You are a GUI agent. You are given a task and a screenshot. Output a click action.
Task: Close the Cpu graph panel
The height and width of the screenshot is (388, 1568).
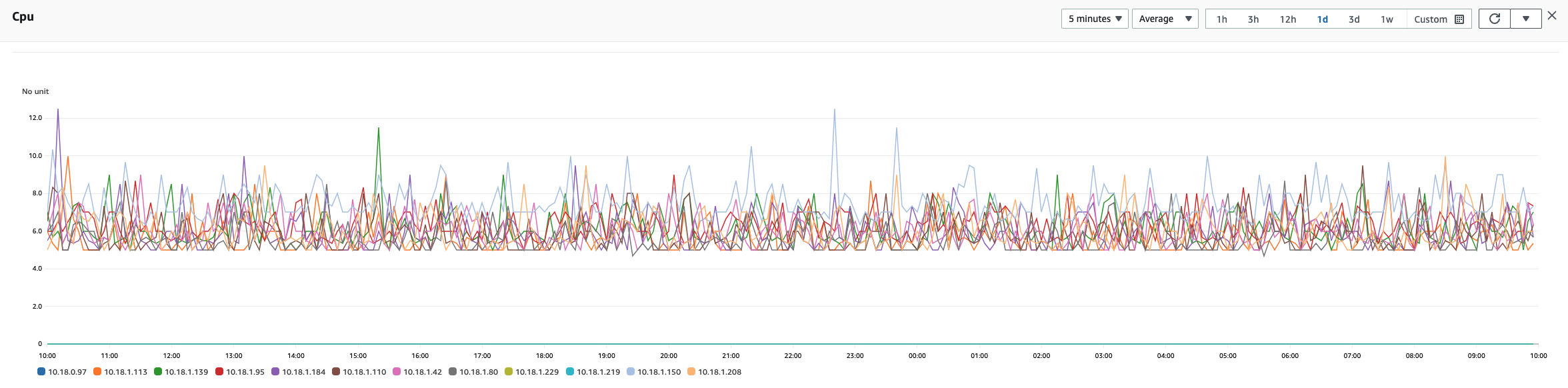pos(1552,16)
